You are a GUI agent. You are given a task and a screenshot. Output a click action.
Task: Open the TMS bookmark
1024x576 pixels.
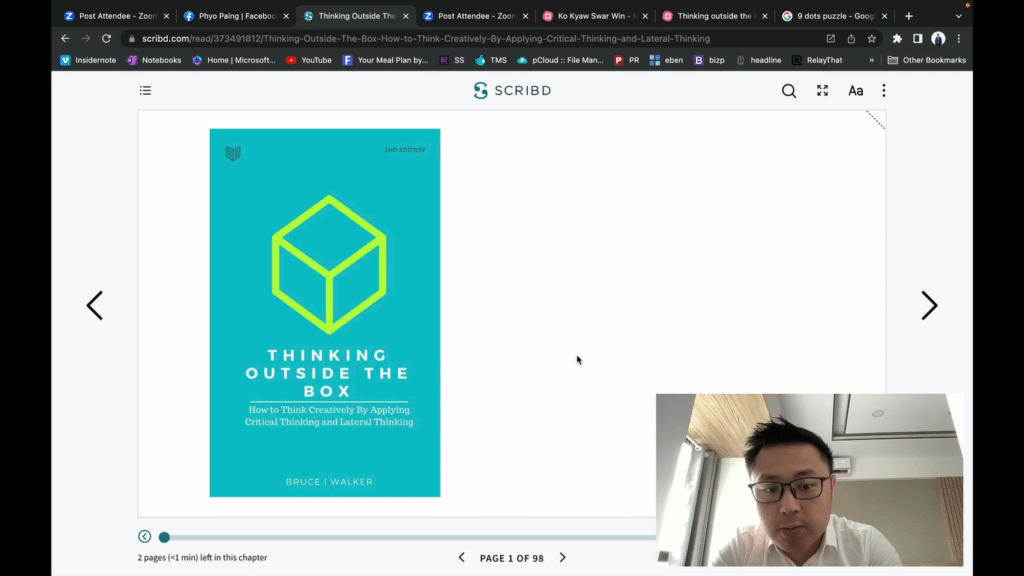click(491, 60)
